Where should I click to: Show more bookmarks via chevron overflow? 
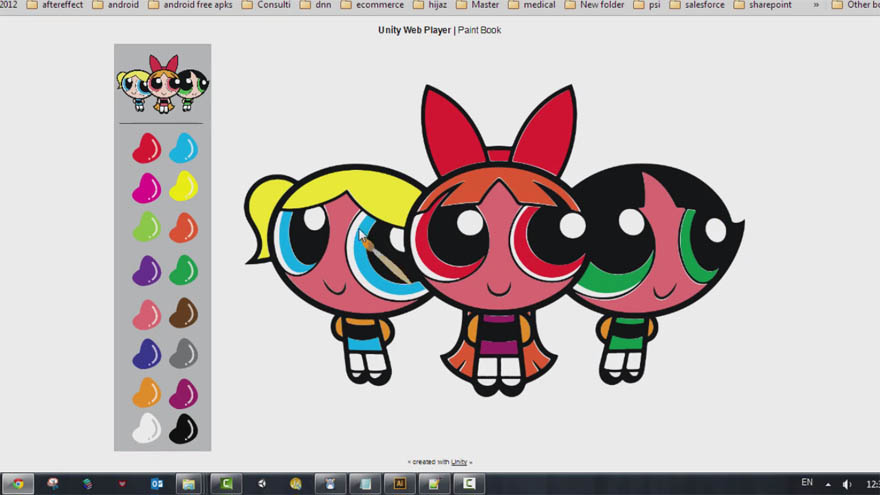(x=816, y=5)
